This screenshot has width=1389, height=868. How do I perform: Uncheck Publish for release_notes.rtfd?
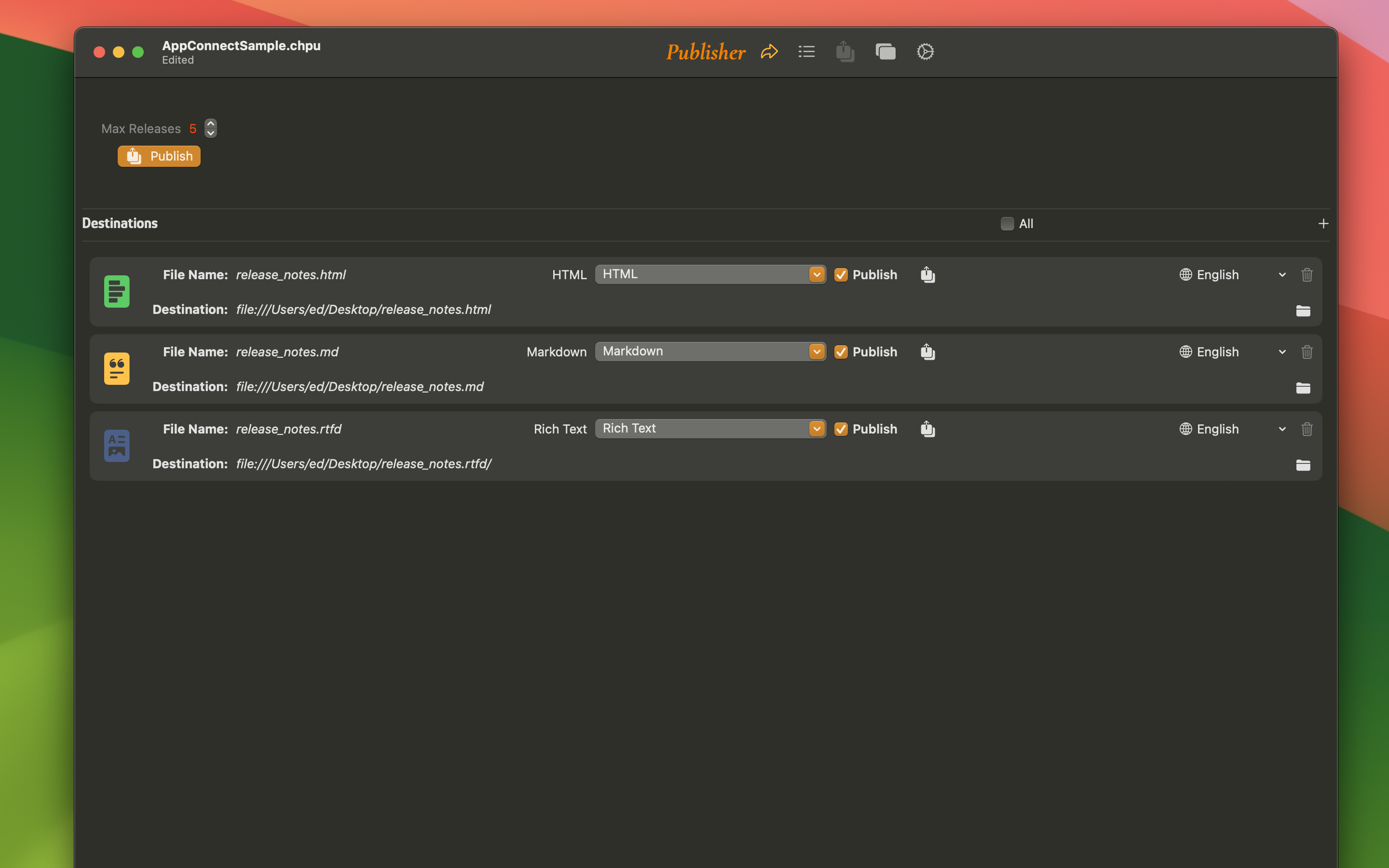tap(841, 429)
